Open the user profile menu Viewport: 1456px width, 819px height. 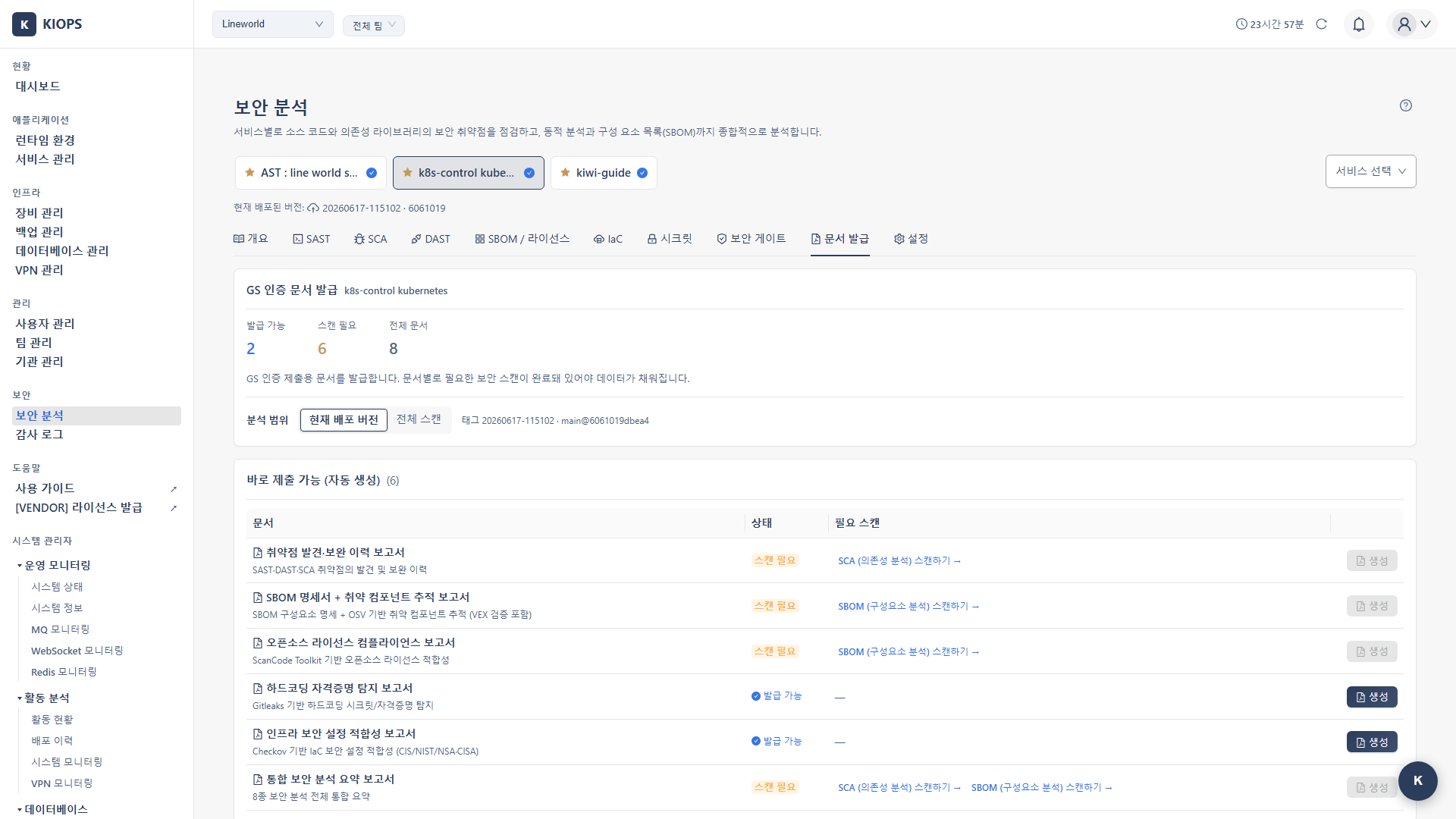point(1413,24)
